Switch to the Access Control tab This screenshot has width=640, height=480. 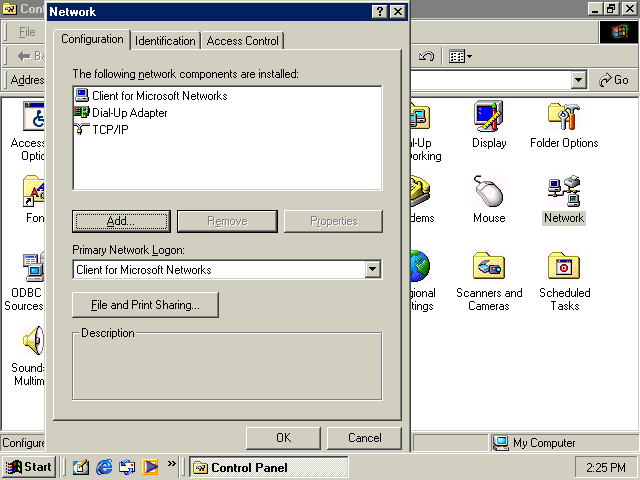(x=242, y=41)
